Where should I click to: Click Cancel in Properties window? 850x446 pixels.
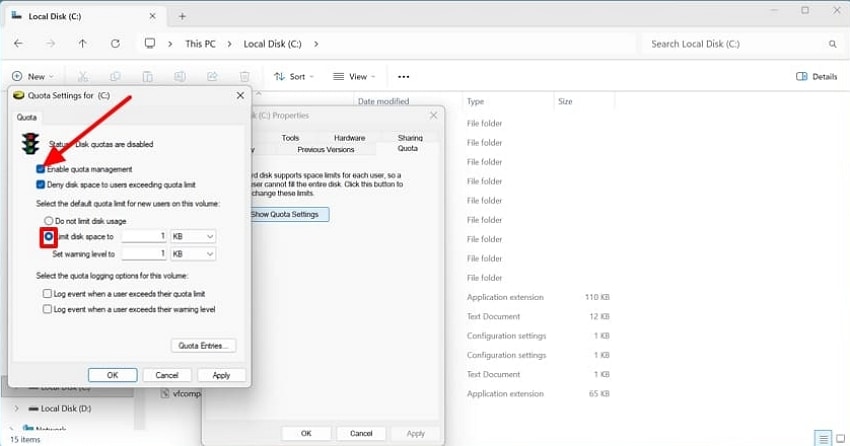(361, 434)
